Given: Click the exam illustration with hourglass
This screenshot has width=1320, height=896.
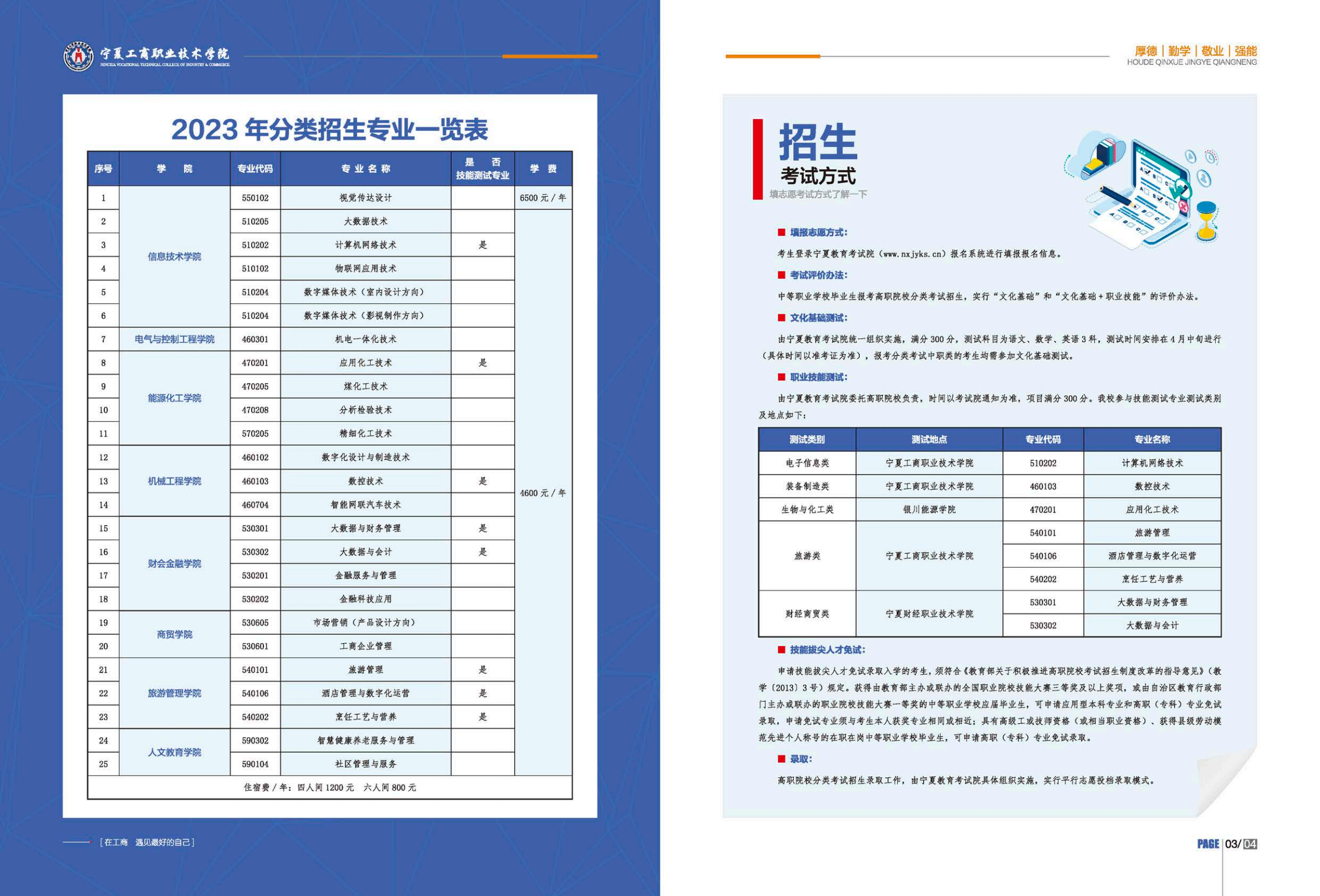Looking at the screenshot, I should click(1142, 190).
